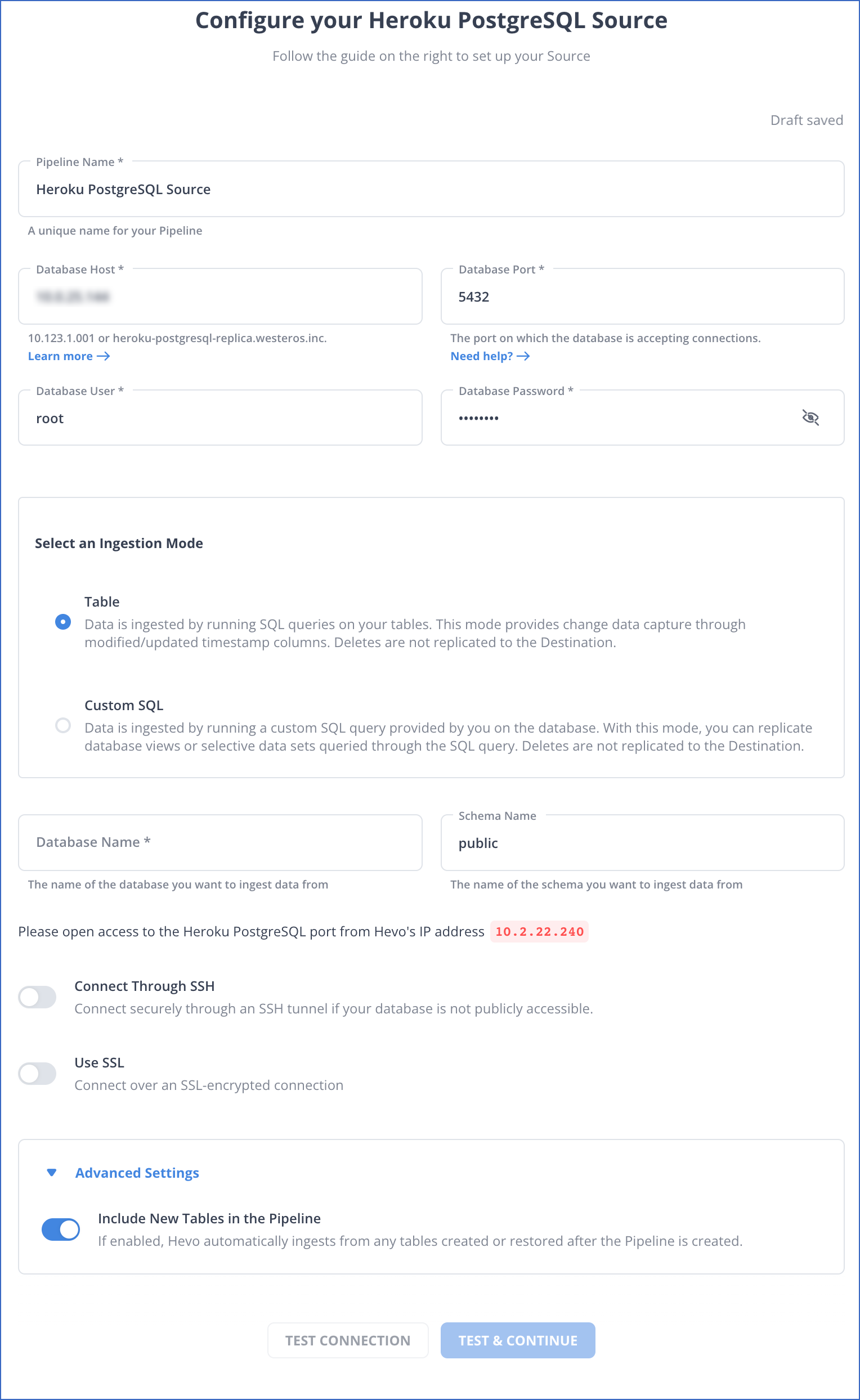This screenshot has width=860, height=1400.
Task: Click the Hevo IP address 10.2.22.240
Action: [x=539, y=931]
